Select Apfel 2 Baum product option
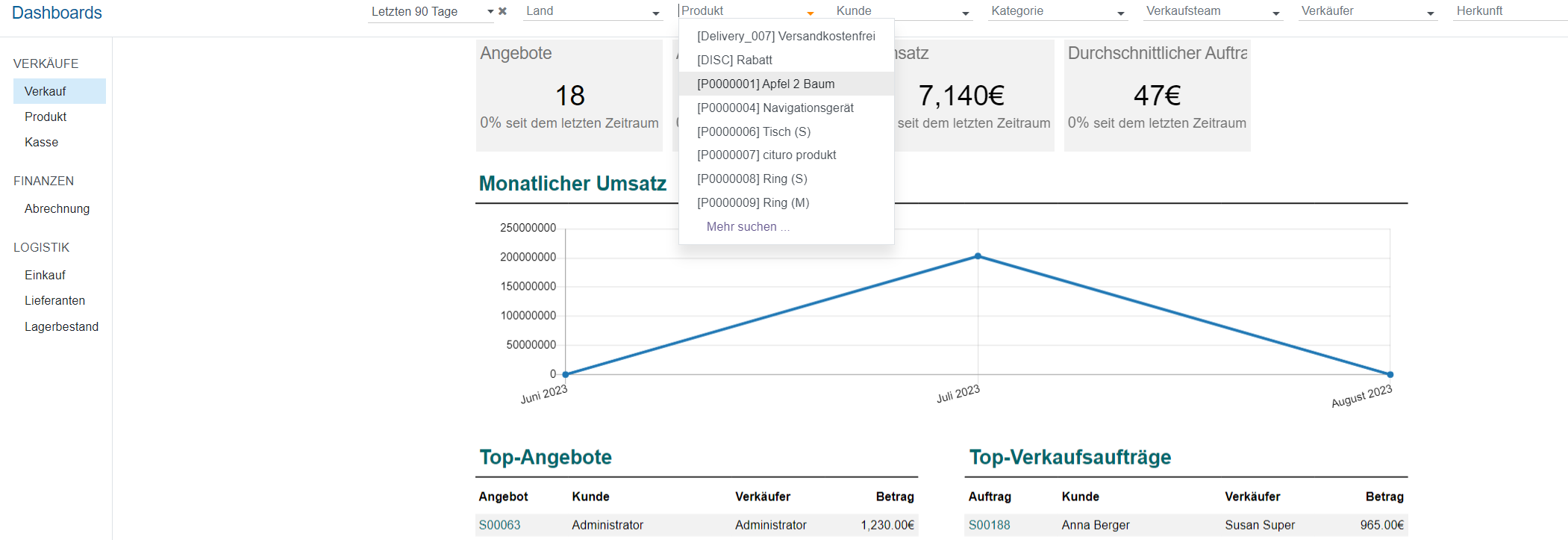The width and height of the screenshot is (1568, 540). 766,84
